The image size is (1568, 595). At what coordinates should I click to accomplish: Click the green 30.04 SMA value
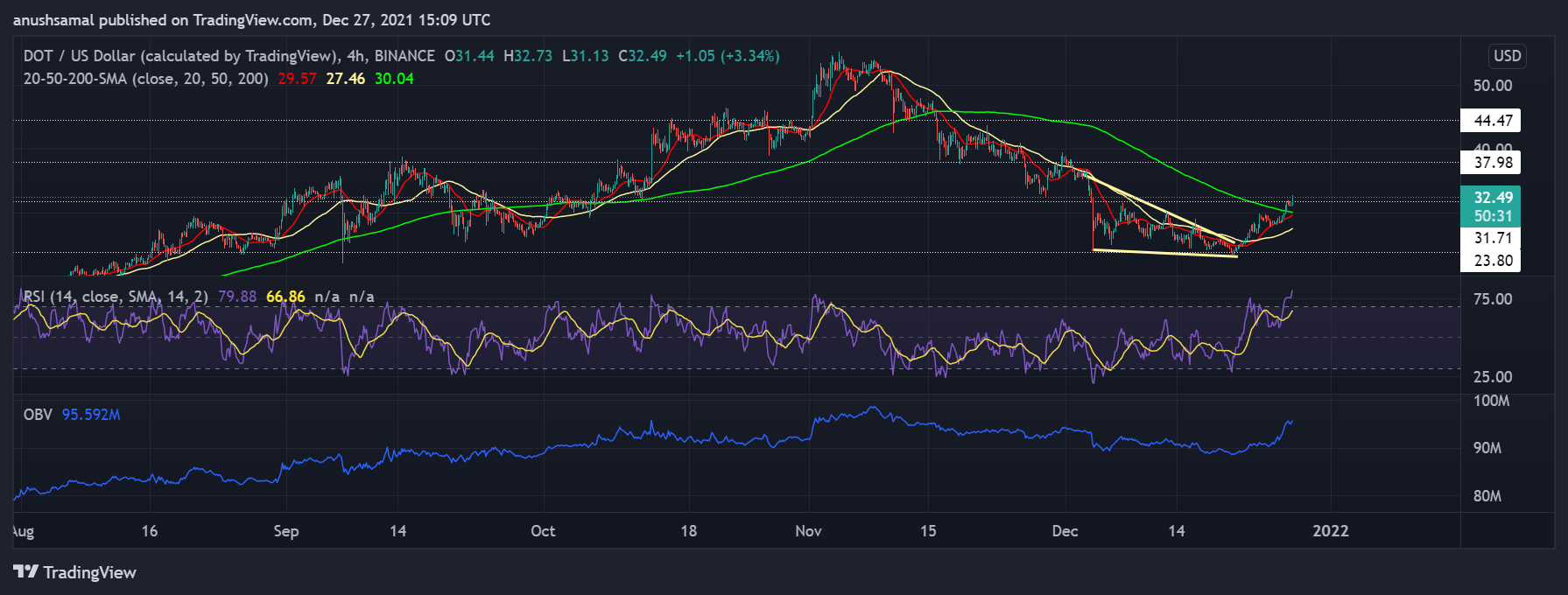click(x=394, y=79)
